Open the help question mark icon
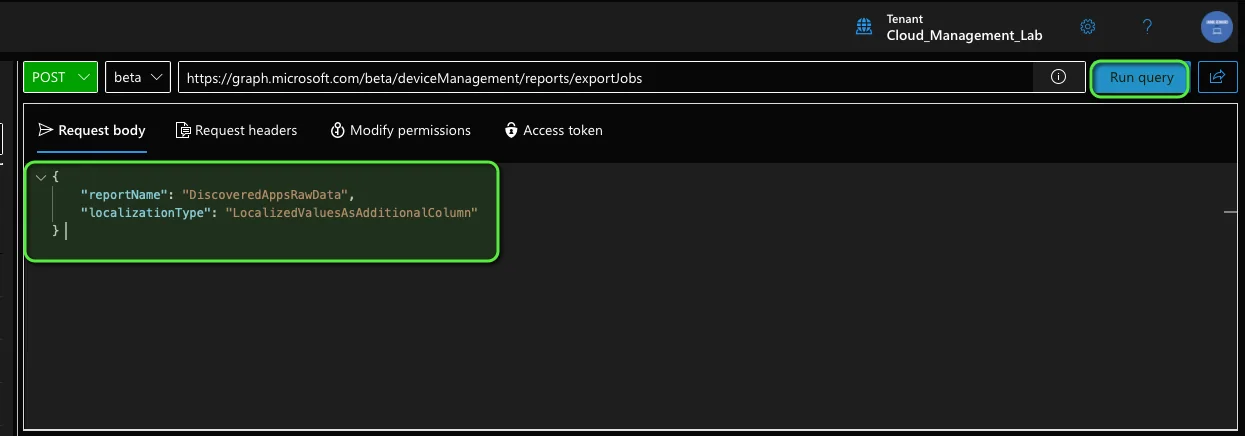1245x436 pixels. (x=1147, y=27)
